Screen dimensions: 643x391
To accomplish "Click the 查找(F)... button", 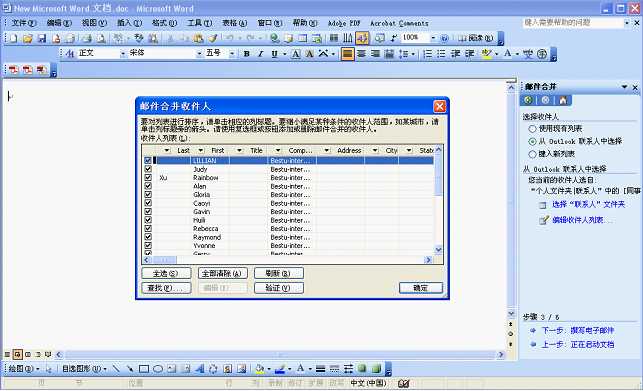I will tap(166, 288).
